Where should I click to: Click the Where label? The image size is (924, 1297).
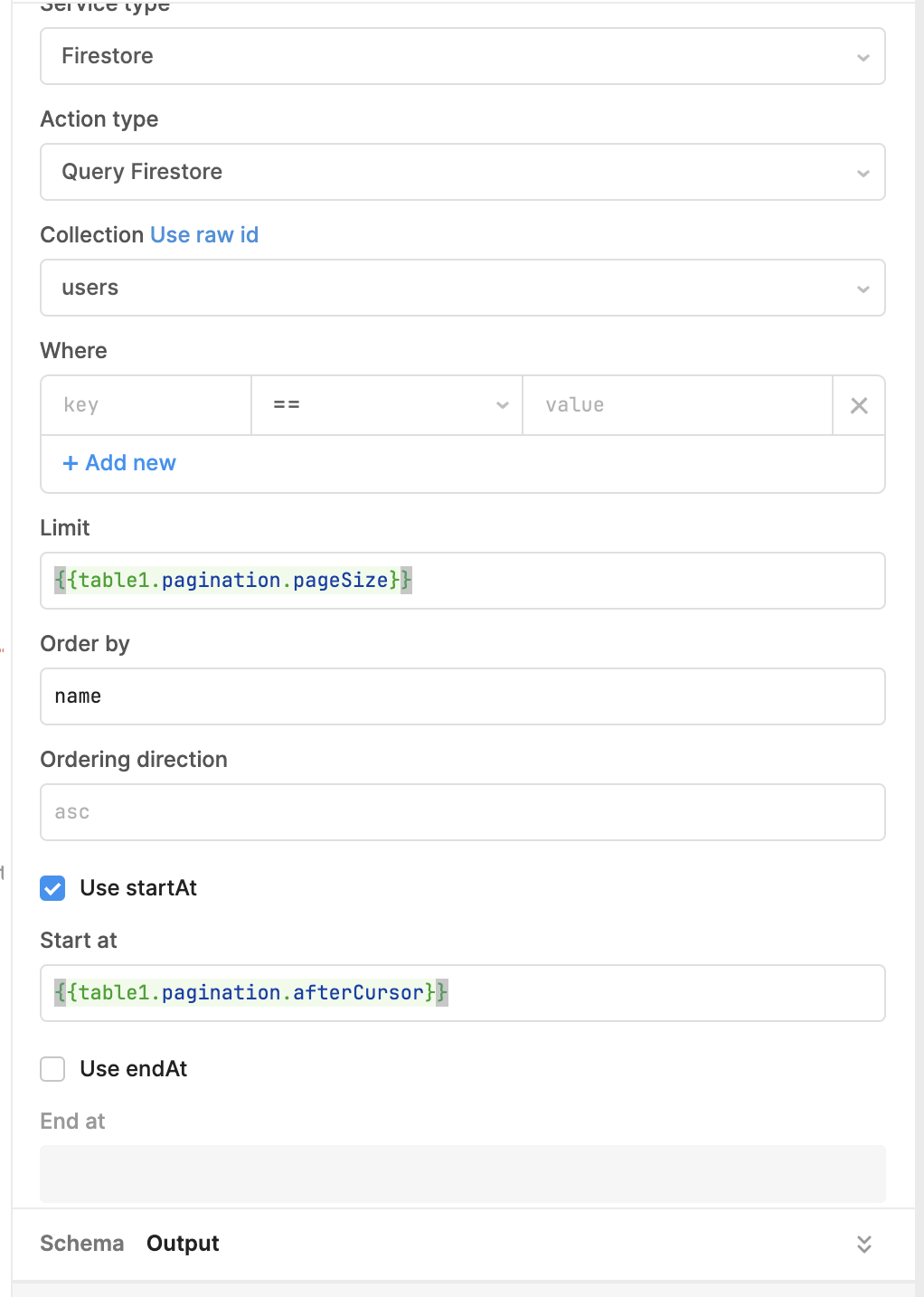point(74,351)
